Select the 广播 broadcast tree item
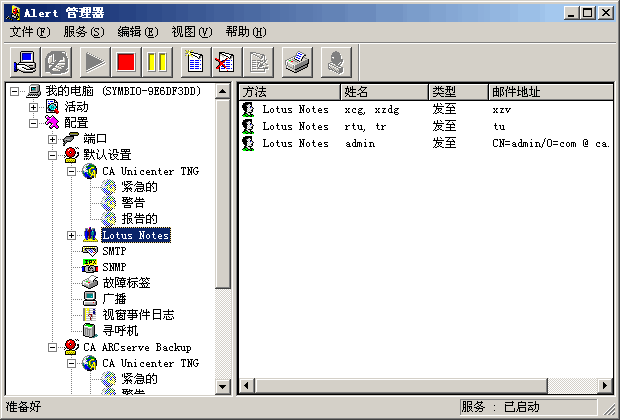 pyautogui.click(x=114, y=299)
